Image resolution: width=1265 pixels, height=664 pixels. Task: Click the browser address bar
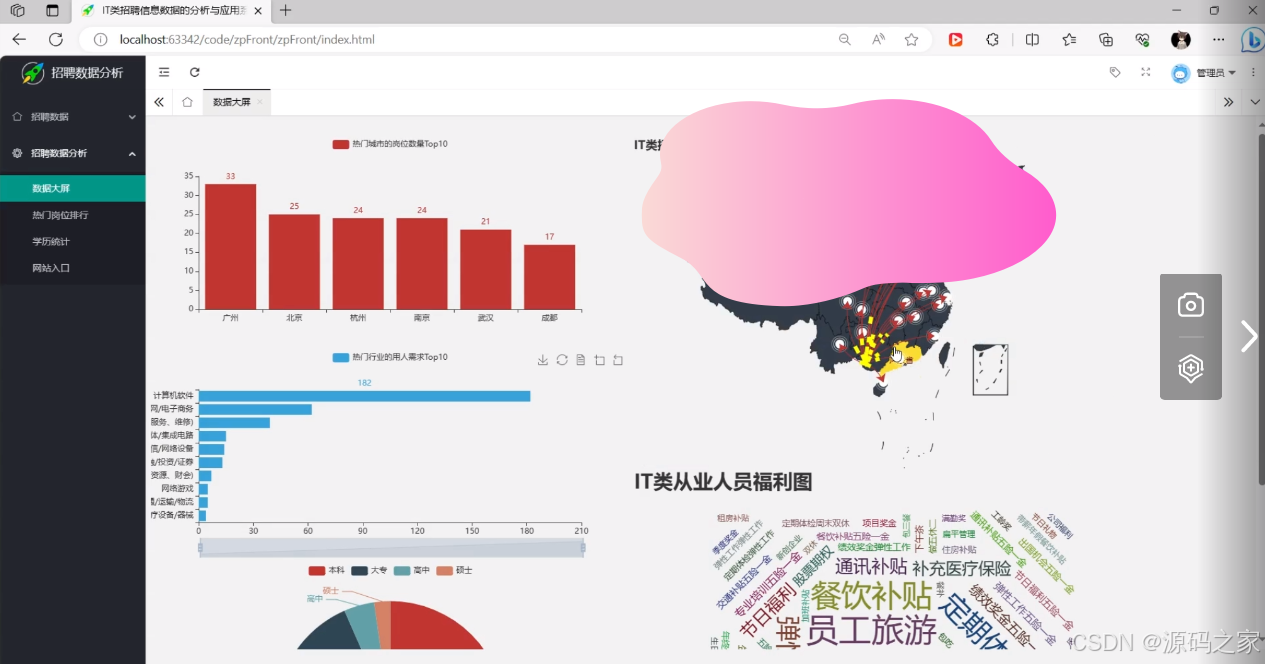pyautogui.click(x=300, y=40)
